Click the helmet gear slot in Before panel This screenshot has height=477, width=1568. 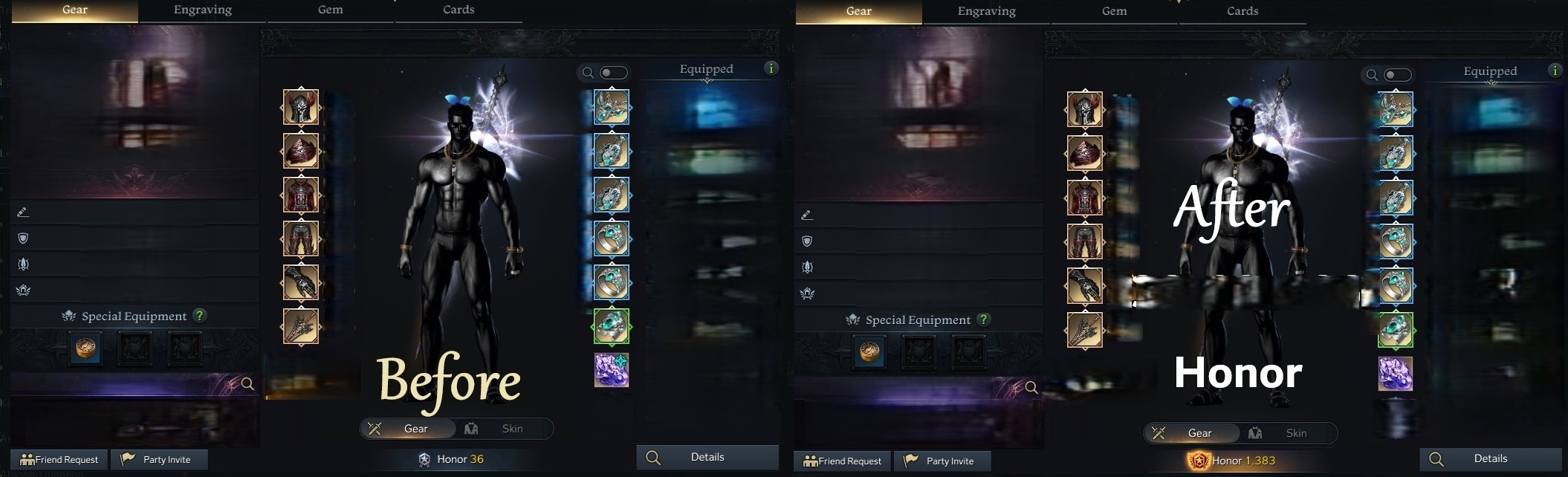tap(301, 108)
